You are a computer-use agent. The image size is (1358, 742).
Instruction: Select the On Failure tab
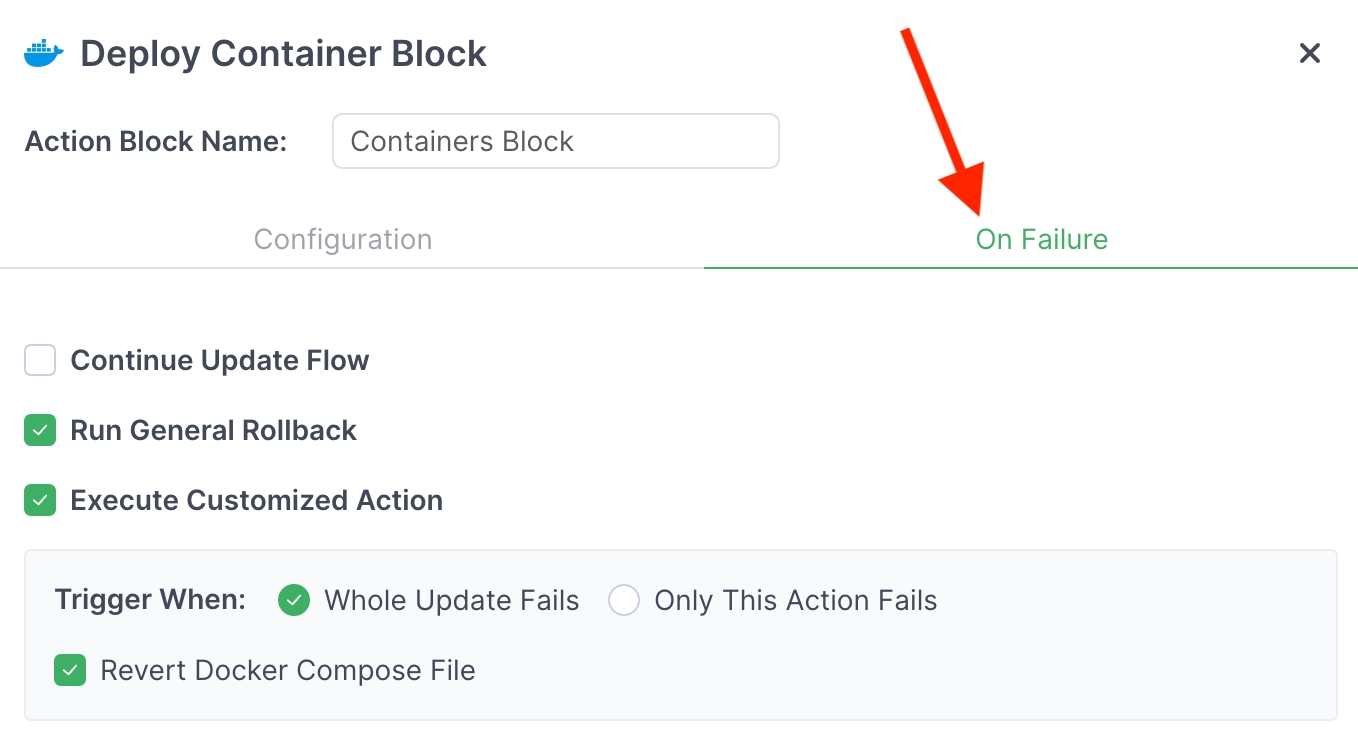[x=1041, y=240]
